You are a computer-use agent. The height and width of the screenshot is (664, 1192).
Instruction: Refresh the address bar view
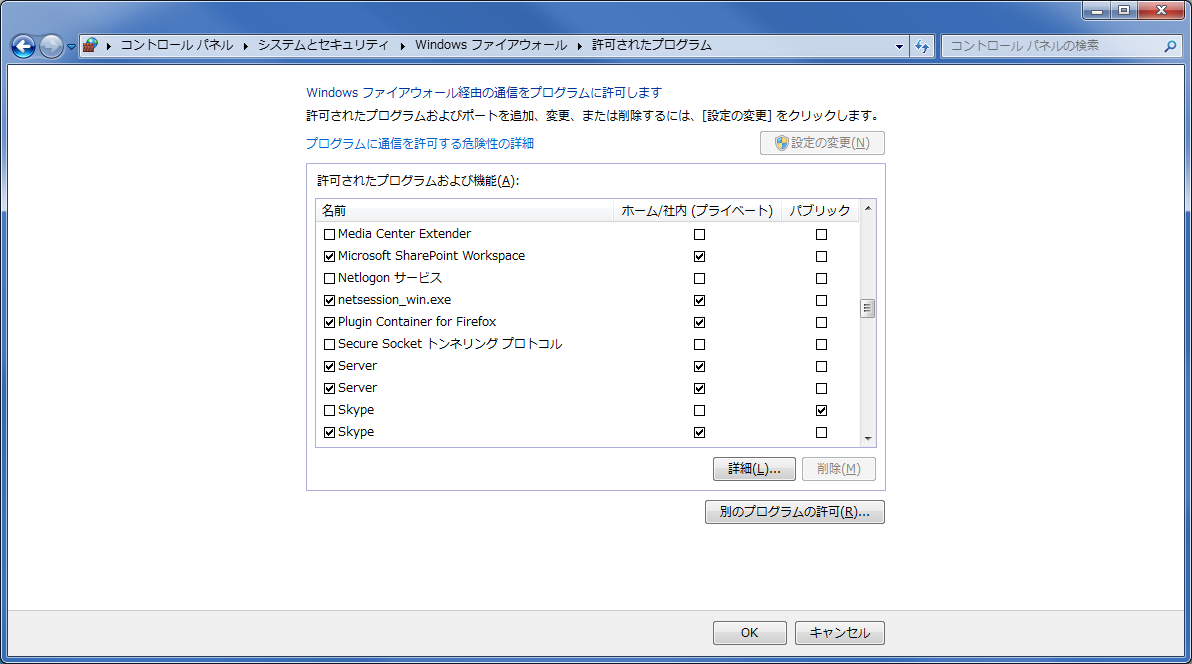click(x=922, y=46)
